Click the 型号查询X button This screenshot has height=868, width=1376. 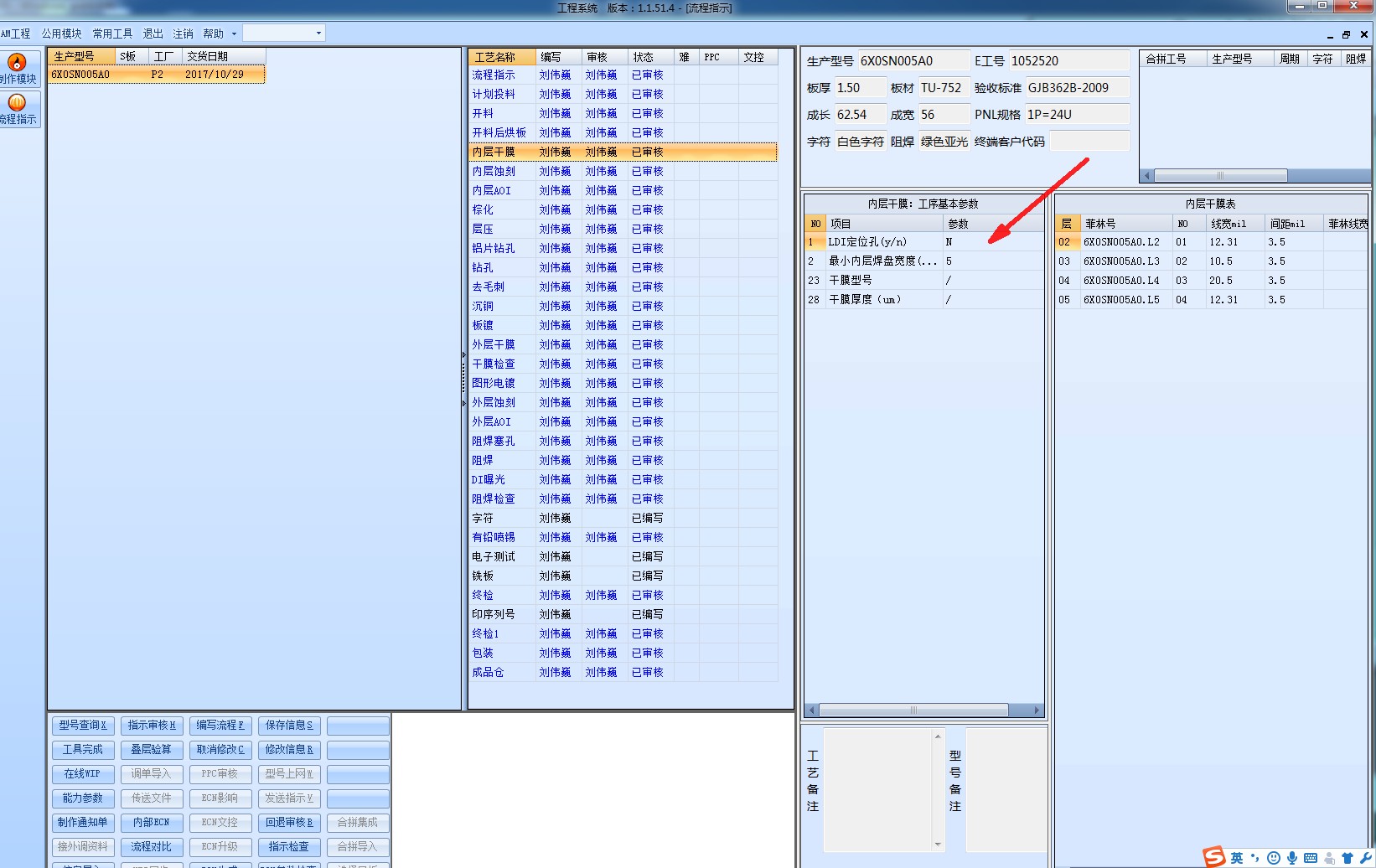click(x=83, y=726)
